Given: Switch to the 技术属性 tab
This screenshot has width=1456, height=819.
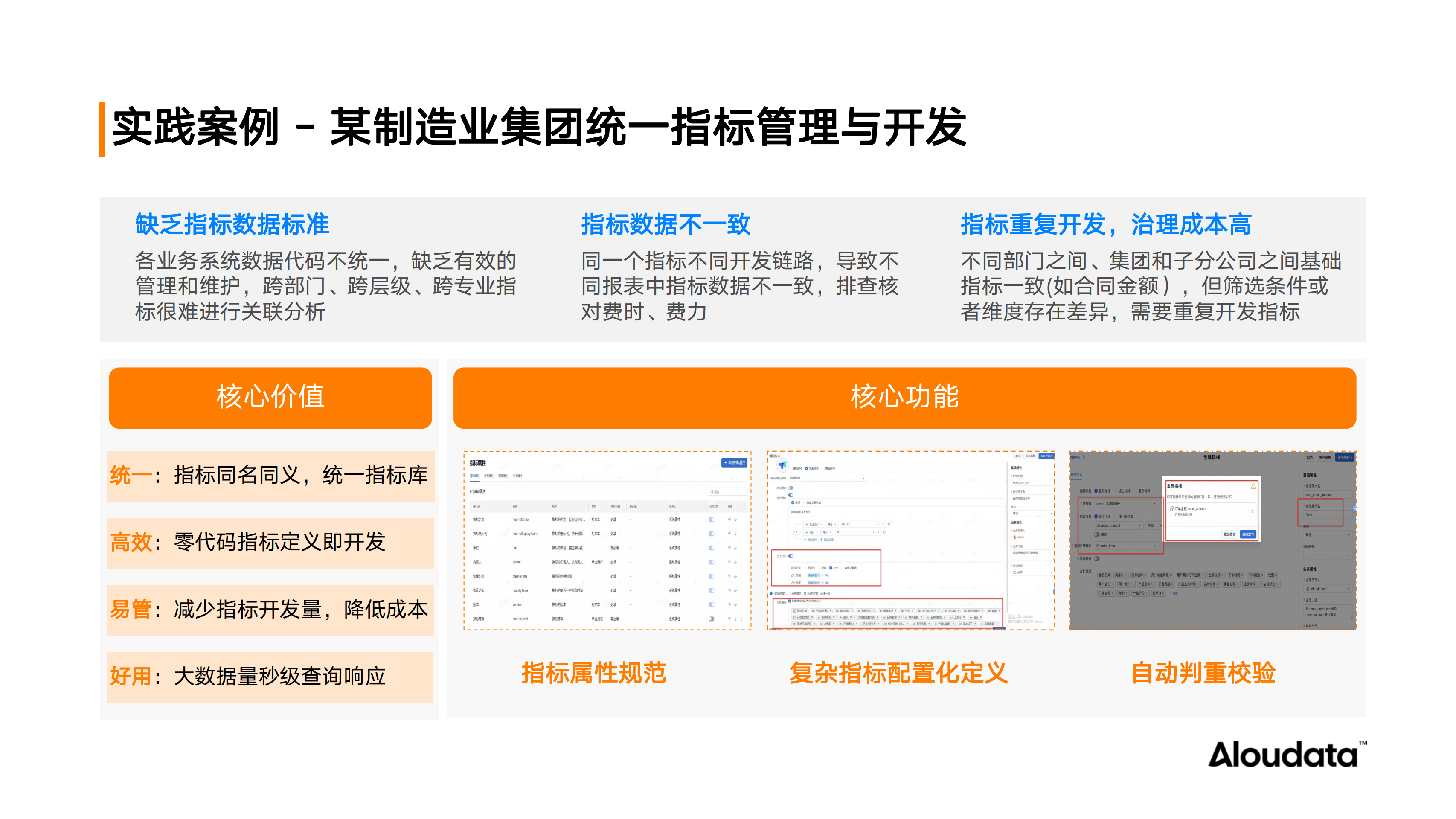Looking at the screenshot, I should 518,476.
